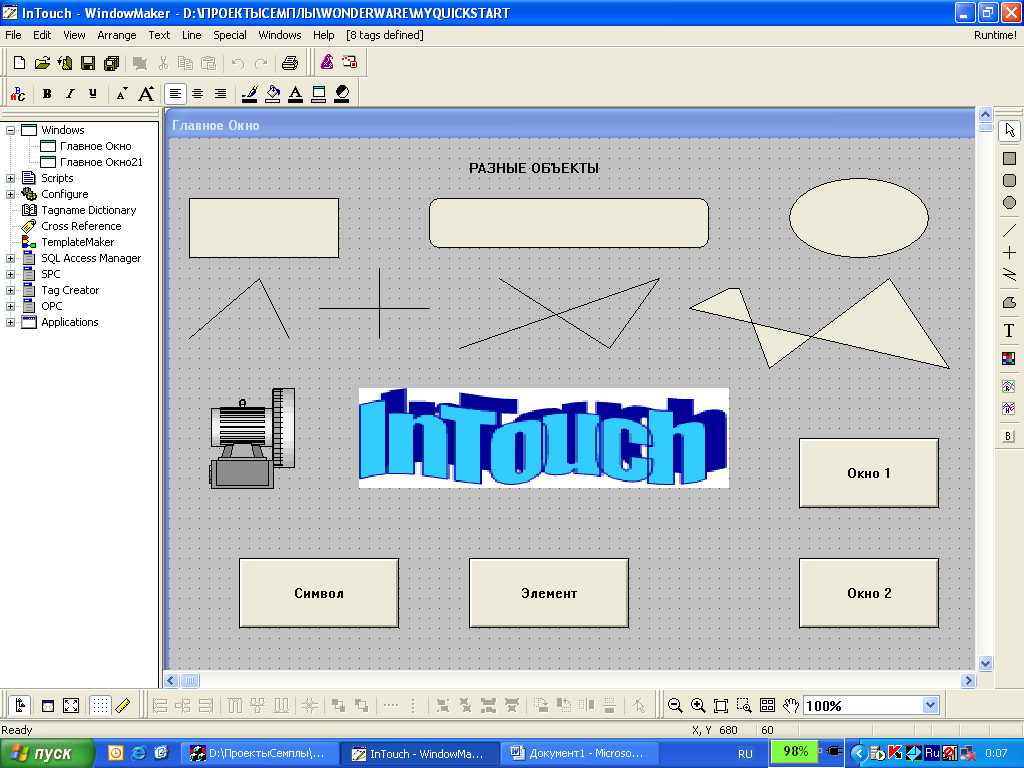Viewport: 1024px width, 768px height.
Task: Select the Bitmap tool
Action: [x=1009, y=359]
